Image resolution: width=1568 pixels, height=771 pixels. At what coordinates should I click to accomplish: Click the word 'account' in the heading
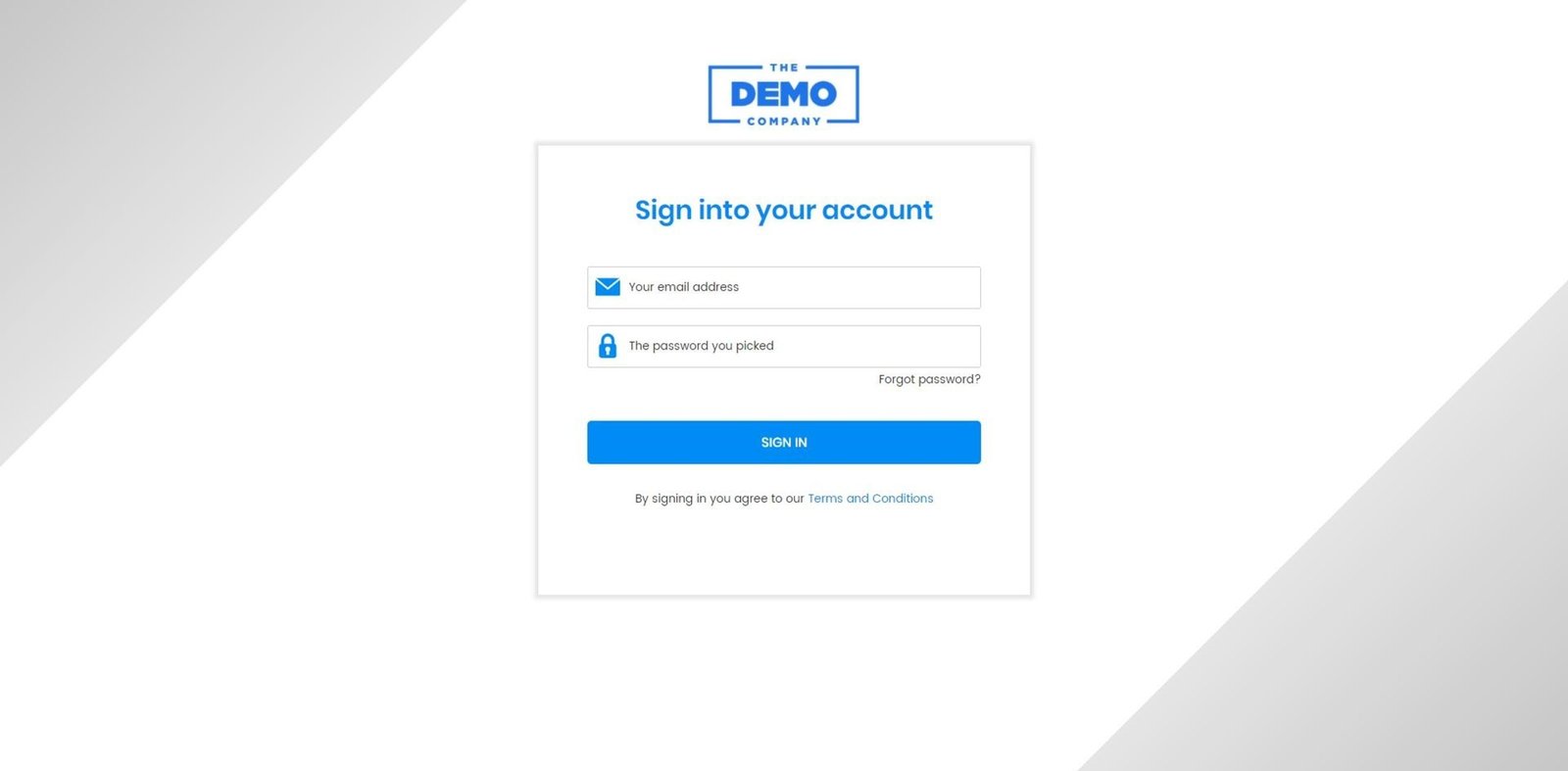[x=877, y=210]
